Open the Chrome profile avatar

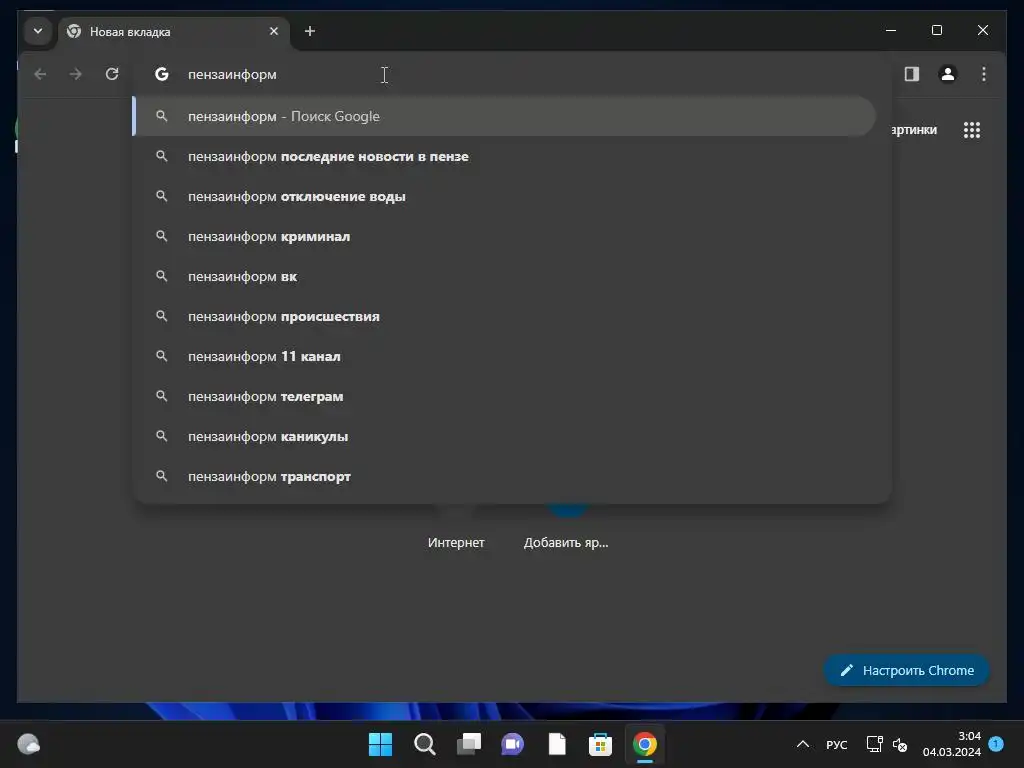(948, 74)
